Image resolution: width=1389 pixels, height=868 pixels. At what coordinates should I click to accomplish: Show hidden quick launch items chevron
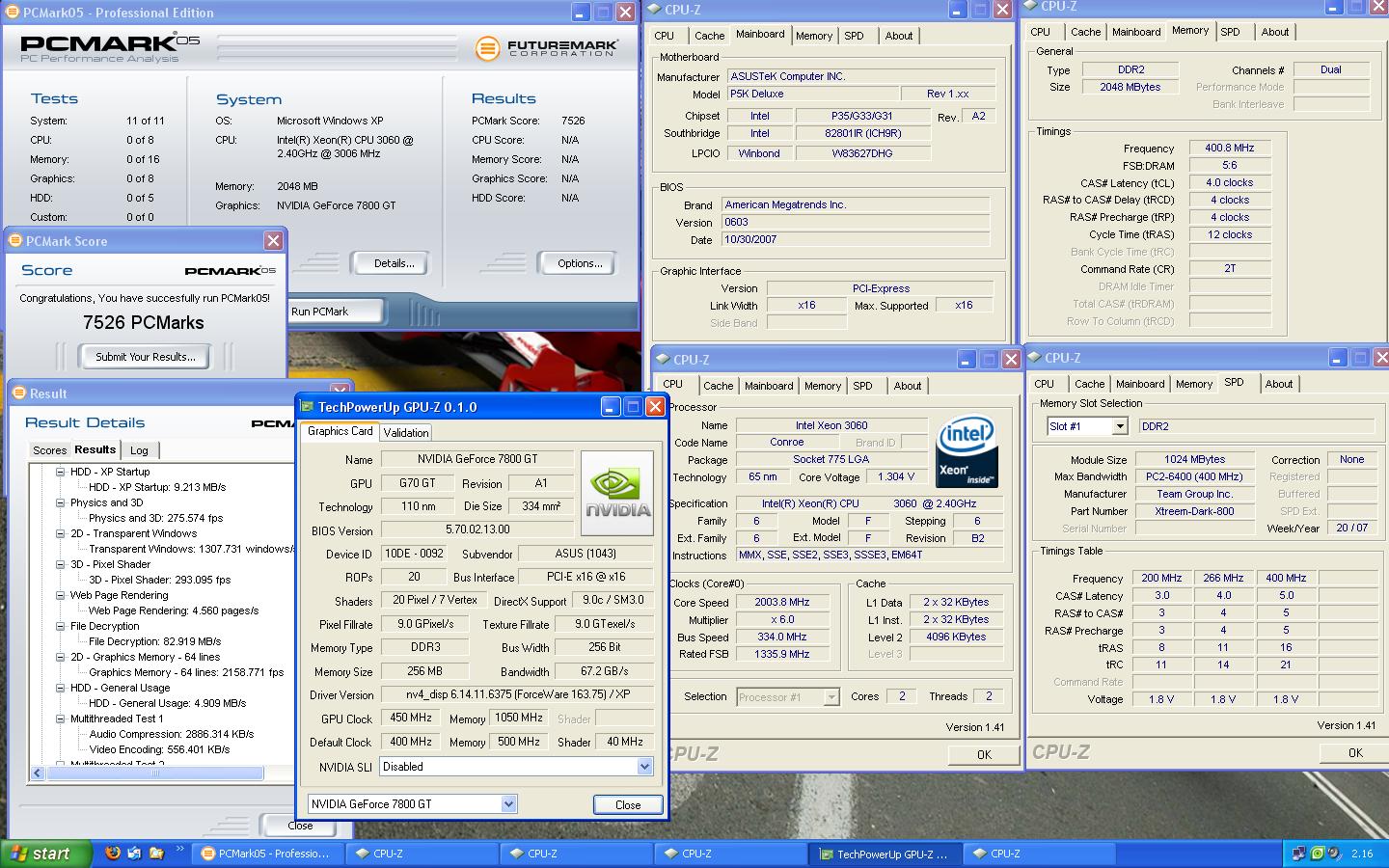pos(180,850)
